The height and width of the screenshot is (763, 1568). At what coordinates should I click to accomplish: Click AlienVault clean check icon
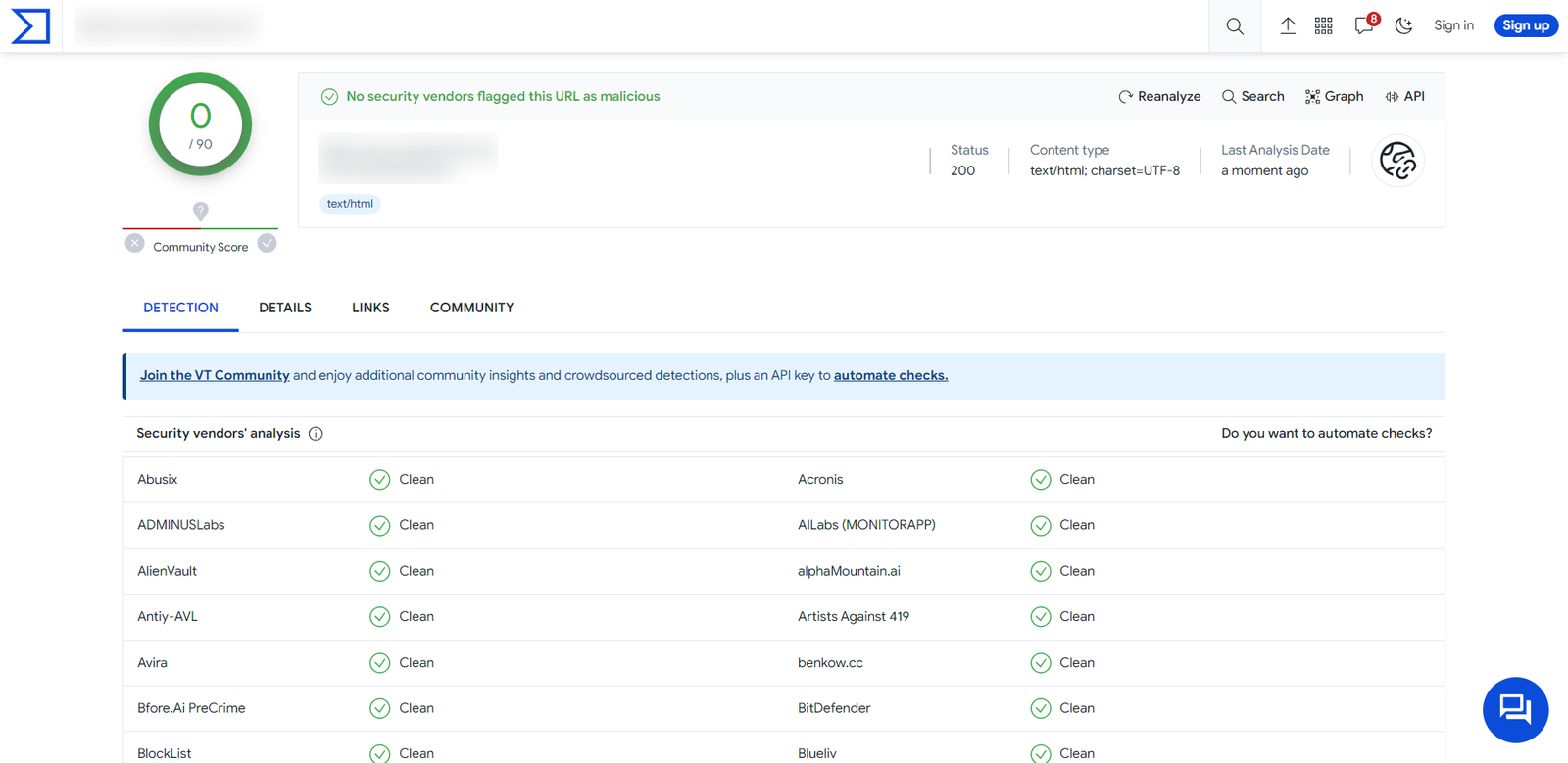point(379,571)
